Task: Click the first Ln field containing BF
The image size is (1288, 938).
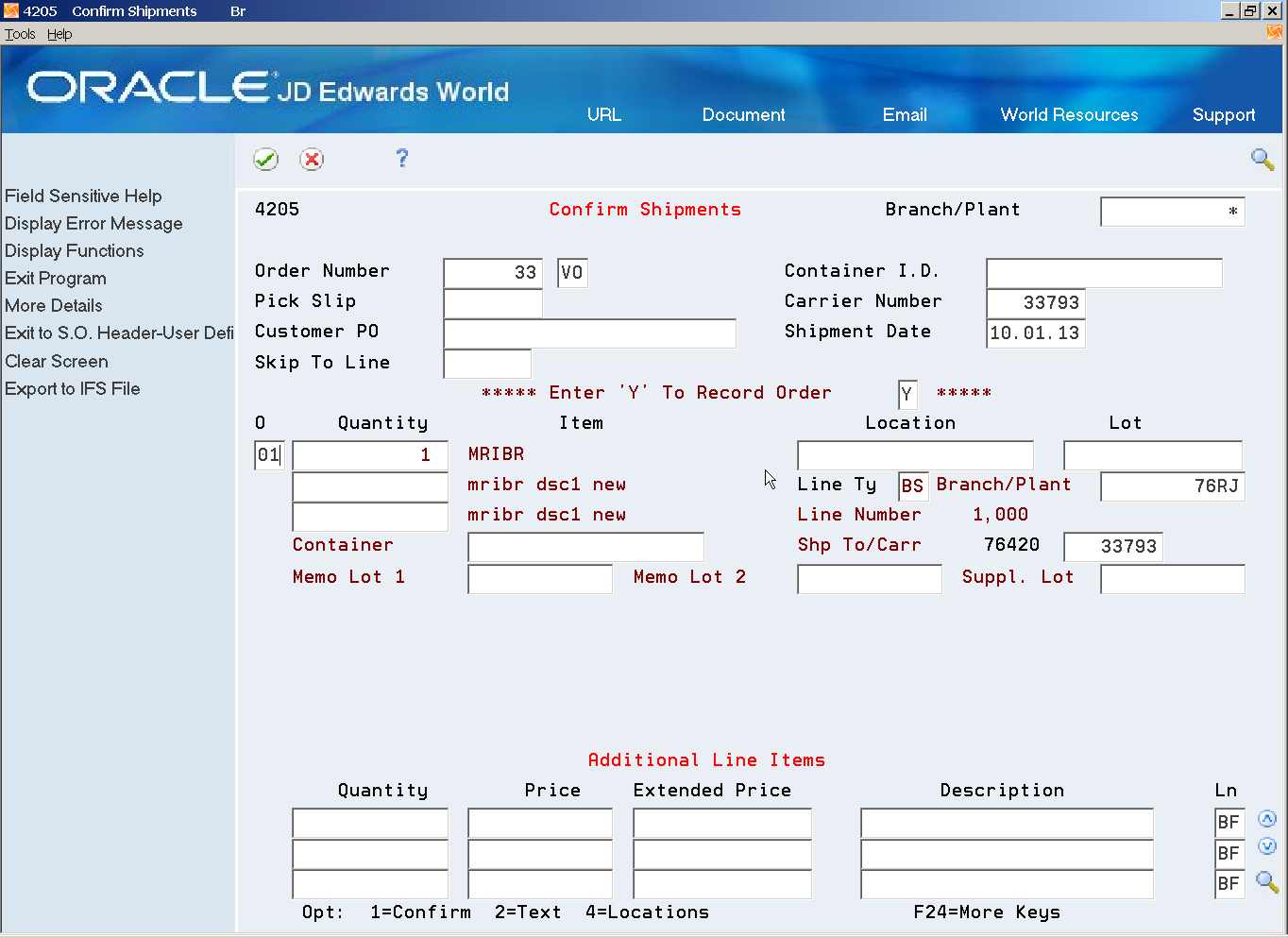Action: pos(1229,823)
